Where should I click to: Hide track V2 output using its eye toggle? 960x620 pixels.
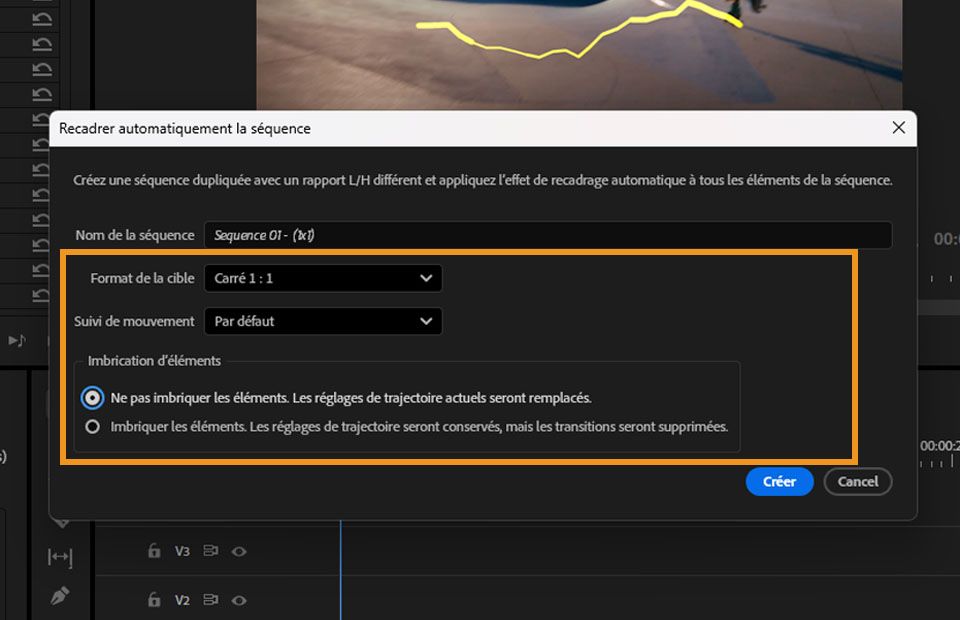coord(238,600)
